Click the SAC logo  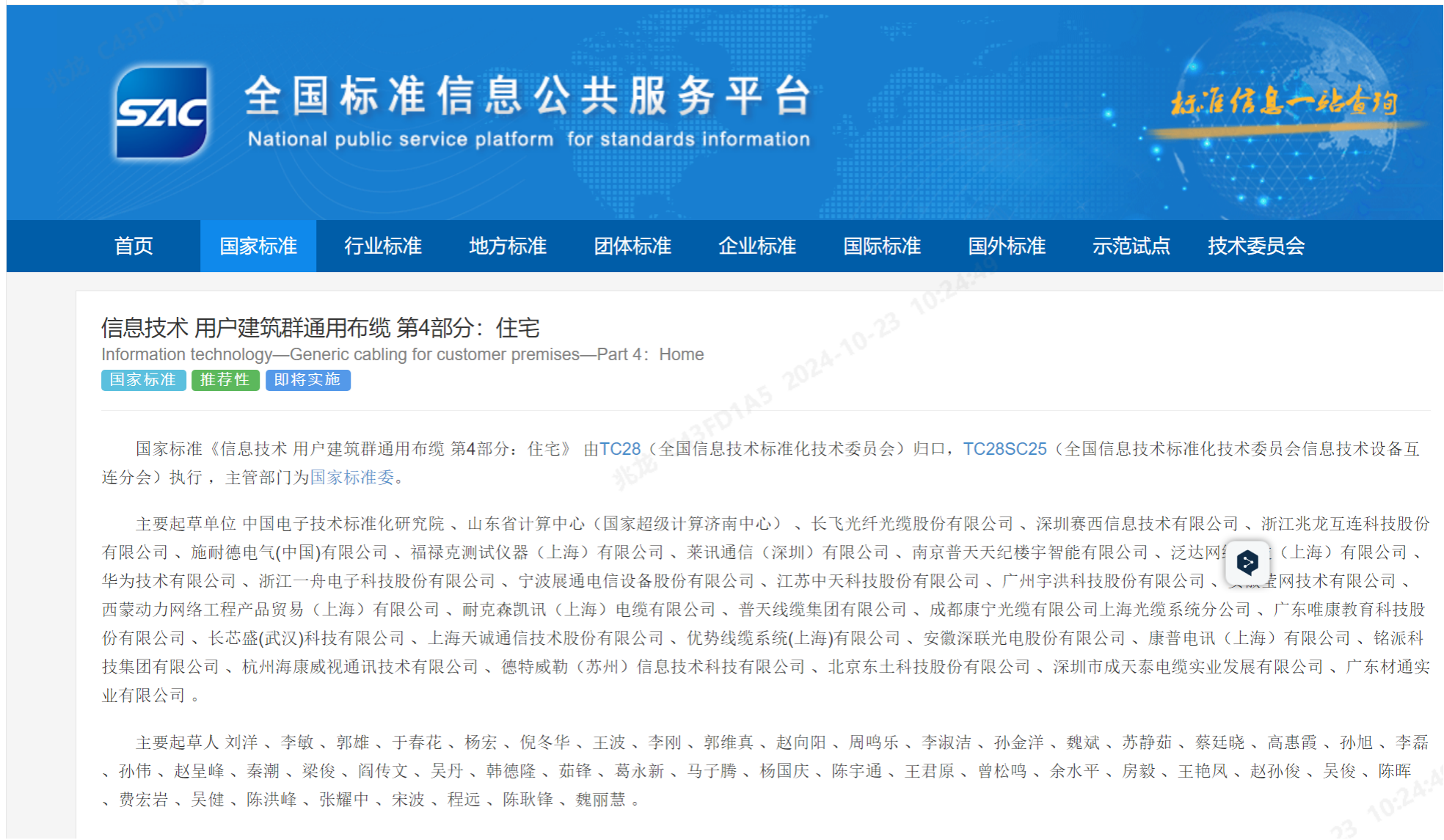point(161,110)
